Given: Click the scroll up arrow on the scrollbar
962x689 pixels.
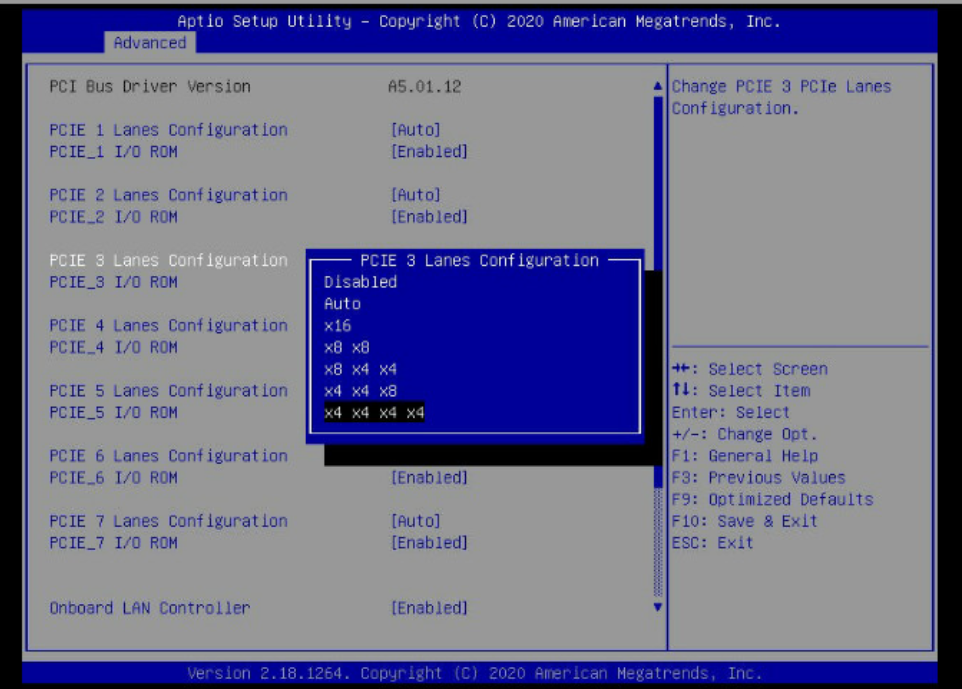Looking at the screenshot, I should (x=657, y=87).
